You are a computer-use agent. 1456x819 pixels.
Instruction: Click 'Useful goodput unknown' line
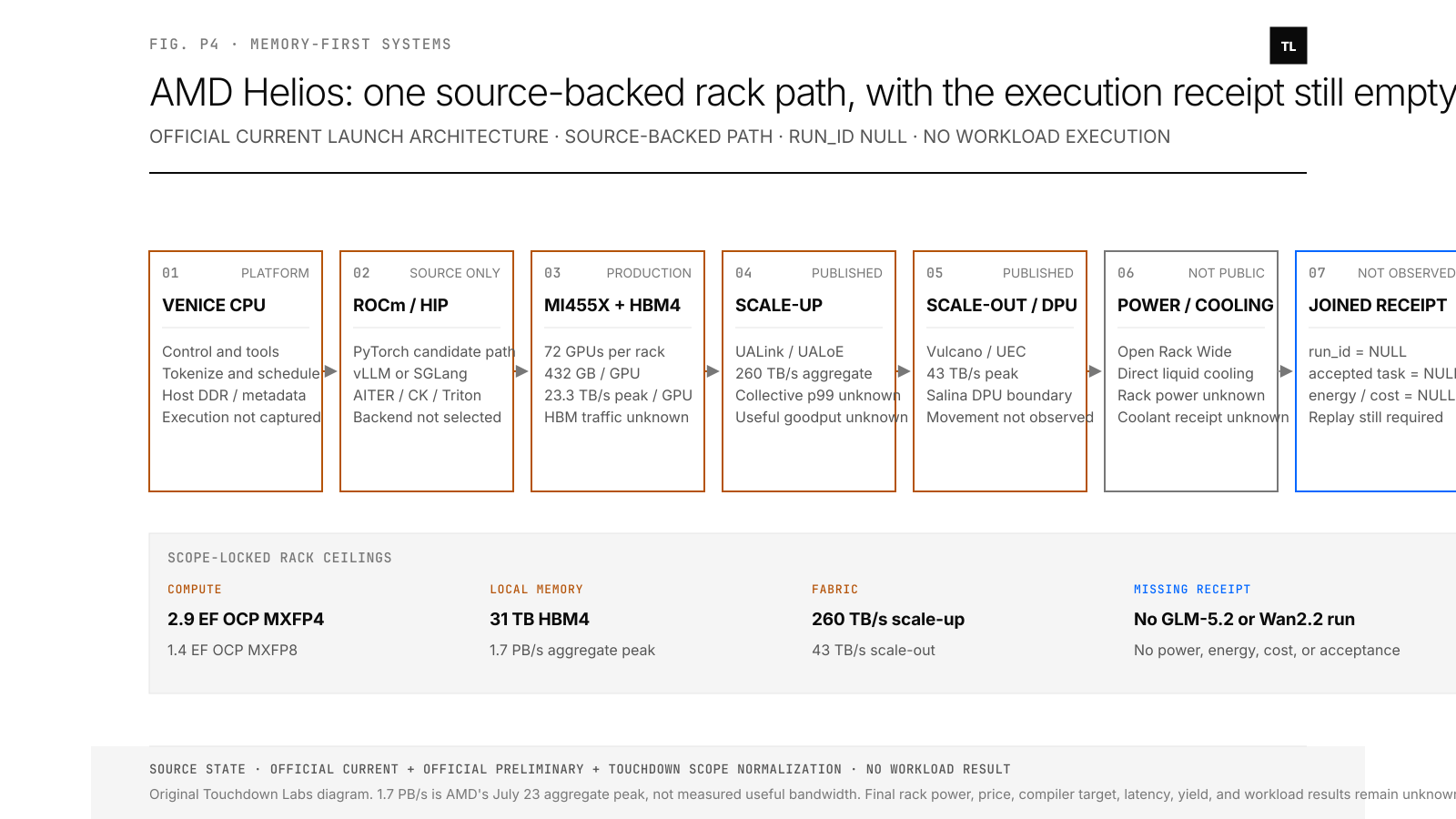coord(822,417)
